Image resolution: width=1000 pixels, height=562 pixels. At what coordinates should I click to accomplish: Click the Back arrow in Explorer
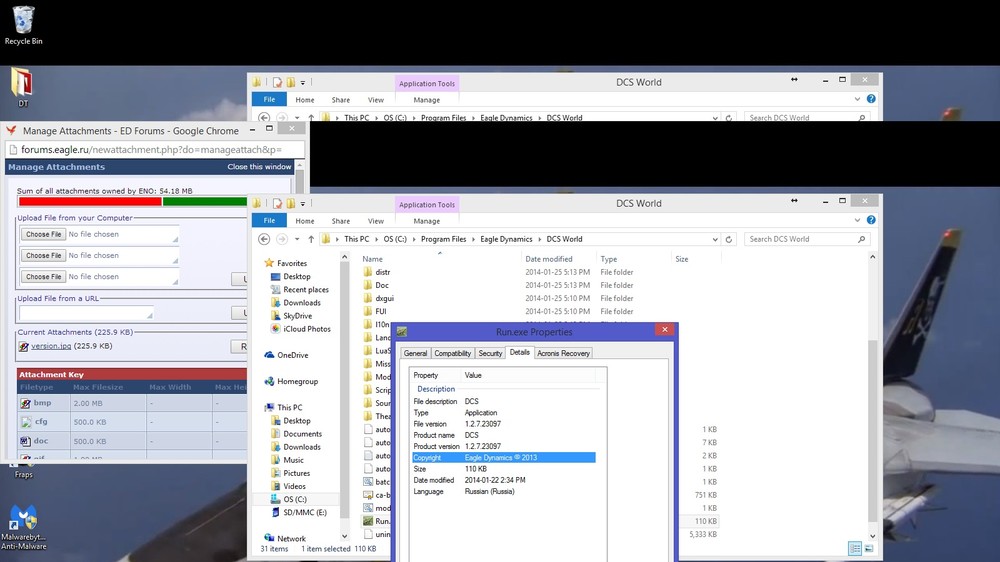click(264, 239)
